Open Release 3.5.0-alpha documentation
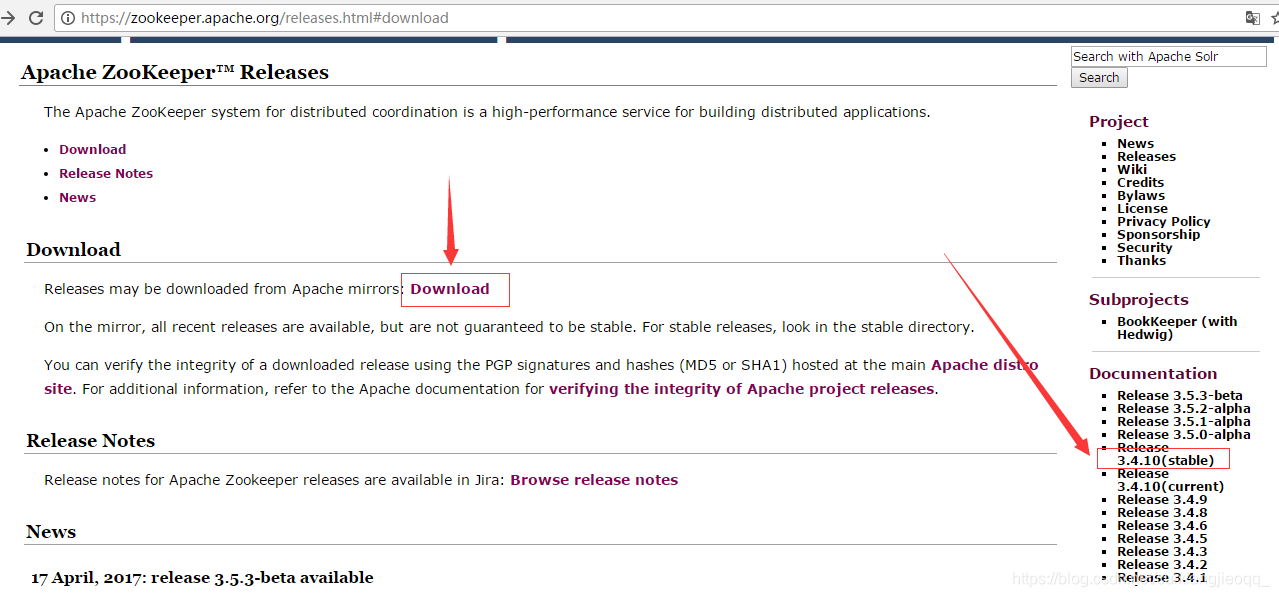The image size is (1279, 597). pyautogui.click(x=1183, y=435)
